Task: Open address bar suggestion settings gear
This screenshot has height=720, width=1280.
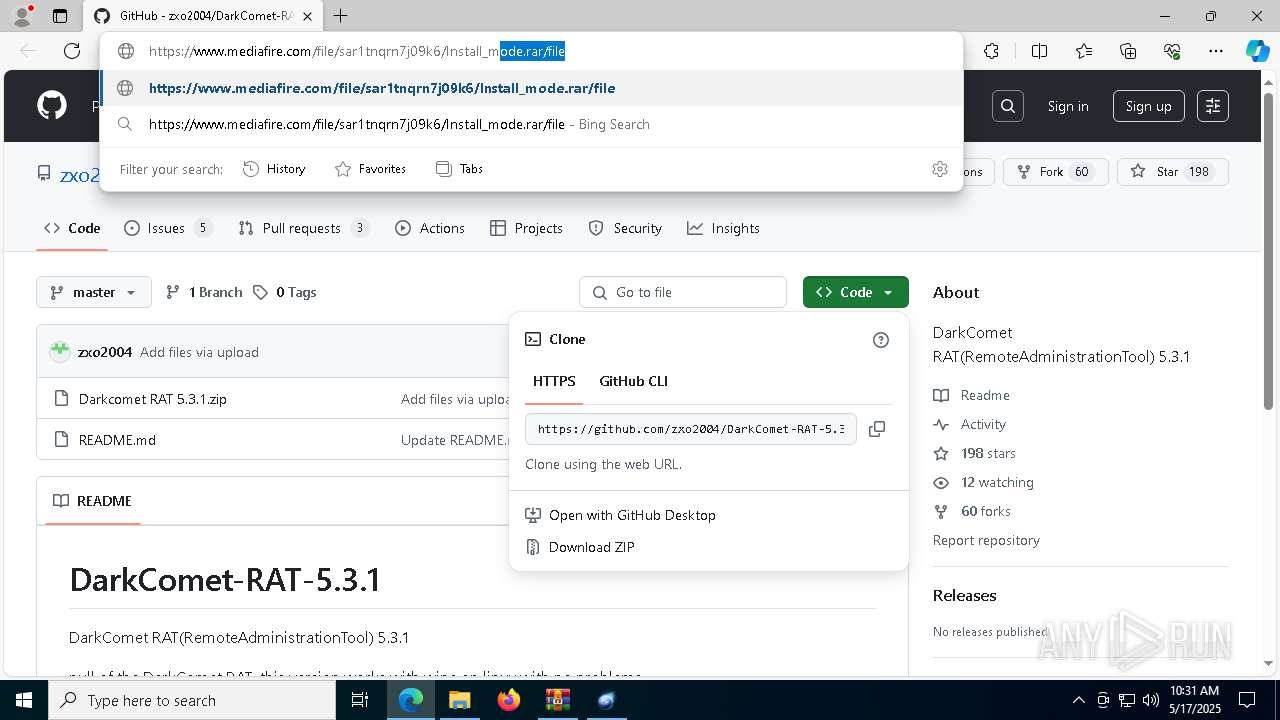Action: (940, 169)
